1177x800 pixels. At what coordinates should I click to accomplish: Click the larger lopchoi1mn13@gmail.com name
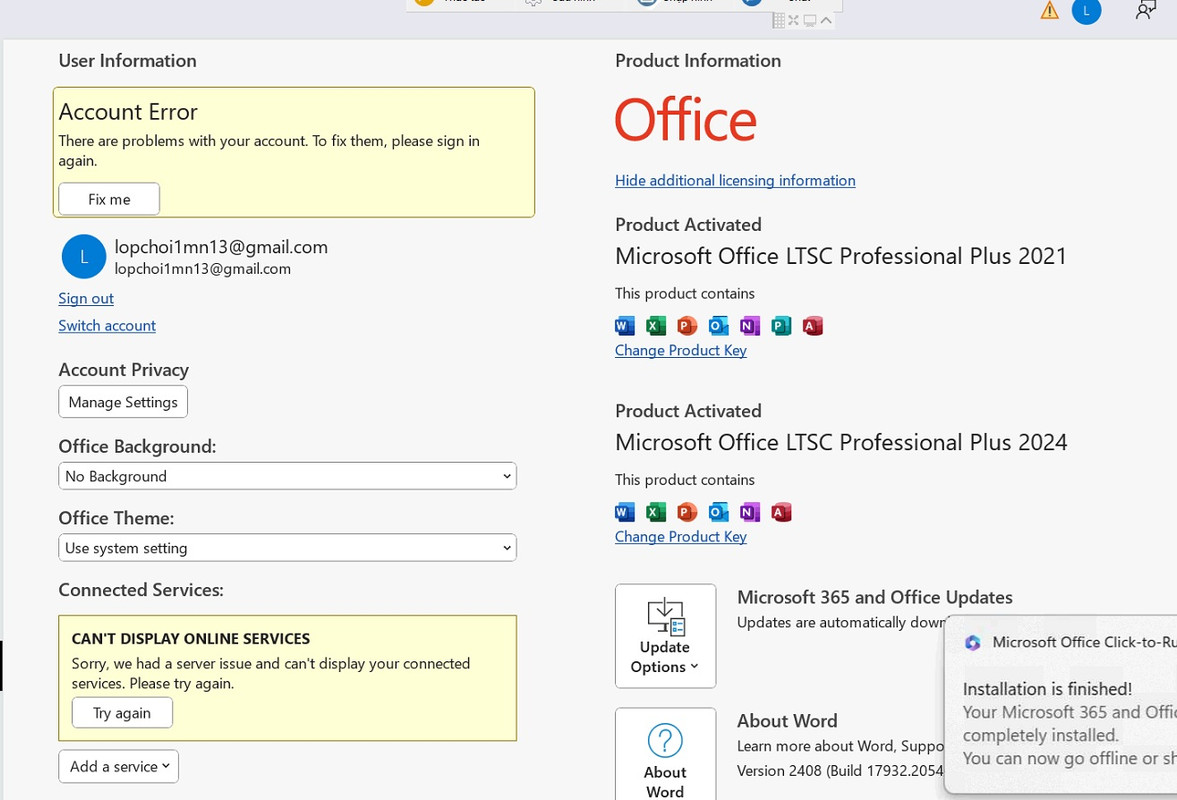coord(221,247)
